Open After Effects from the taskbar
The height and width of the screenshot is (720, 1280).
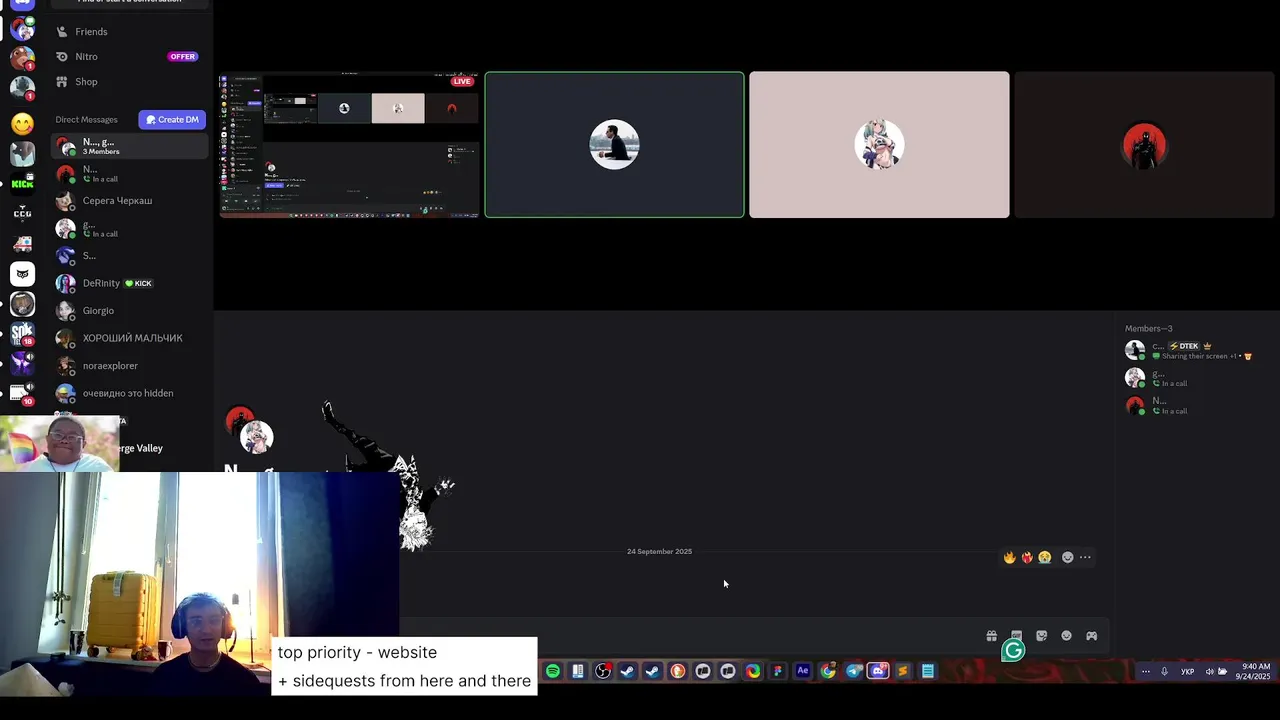pyautogui.click(x=803, y=671)
